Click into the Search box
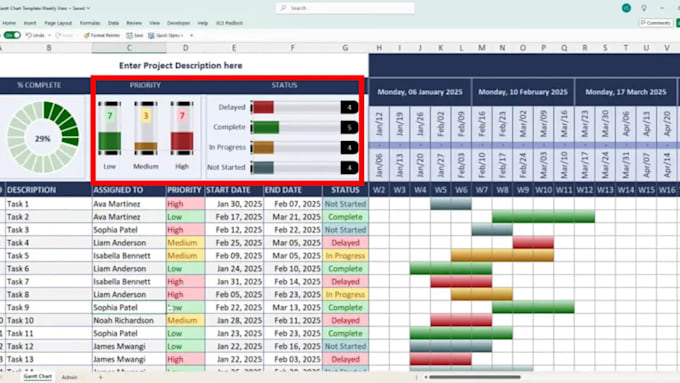This screenshot has width=680, height=383. point(345,8)
